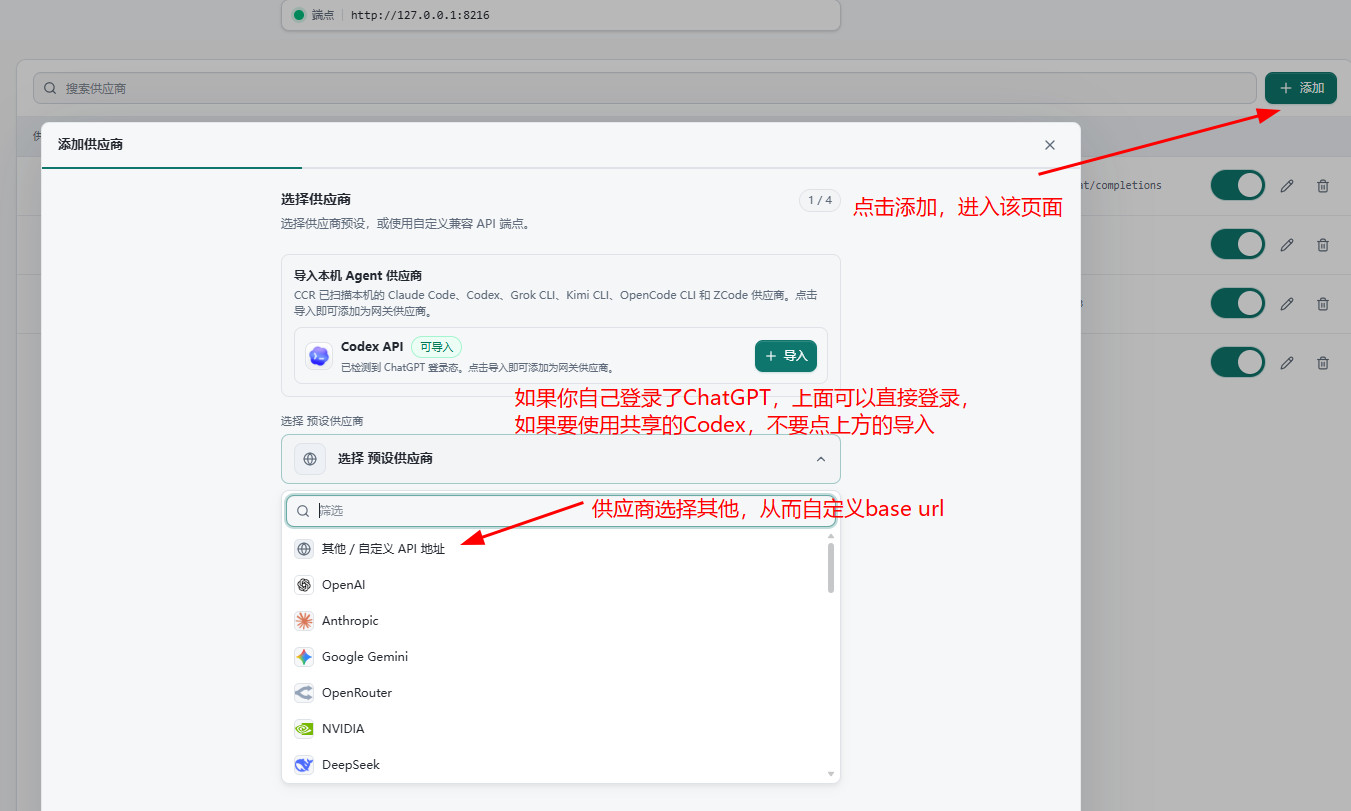Screen dimensions: 1351x811
Task: Click the magnifier icon in 搜索供应商 box
Action: [50, 88]
